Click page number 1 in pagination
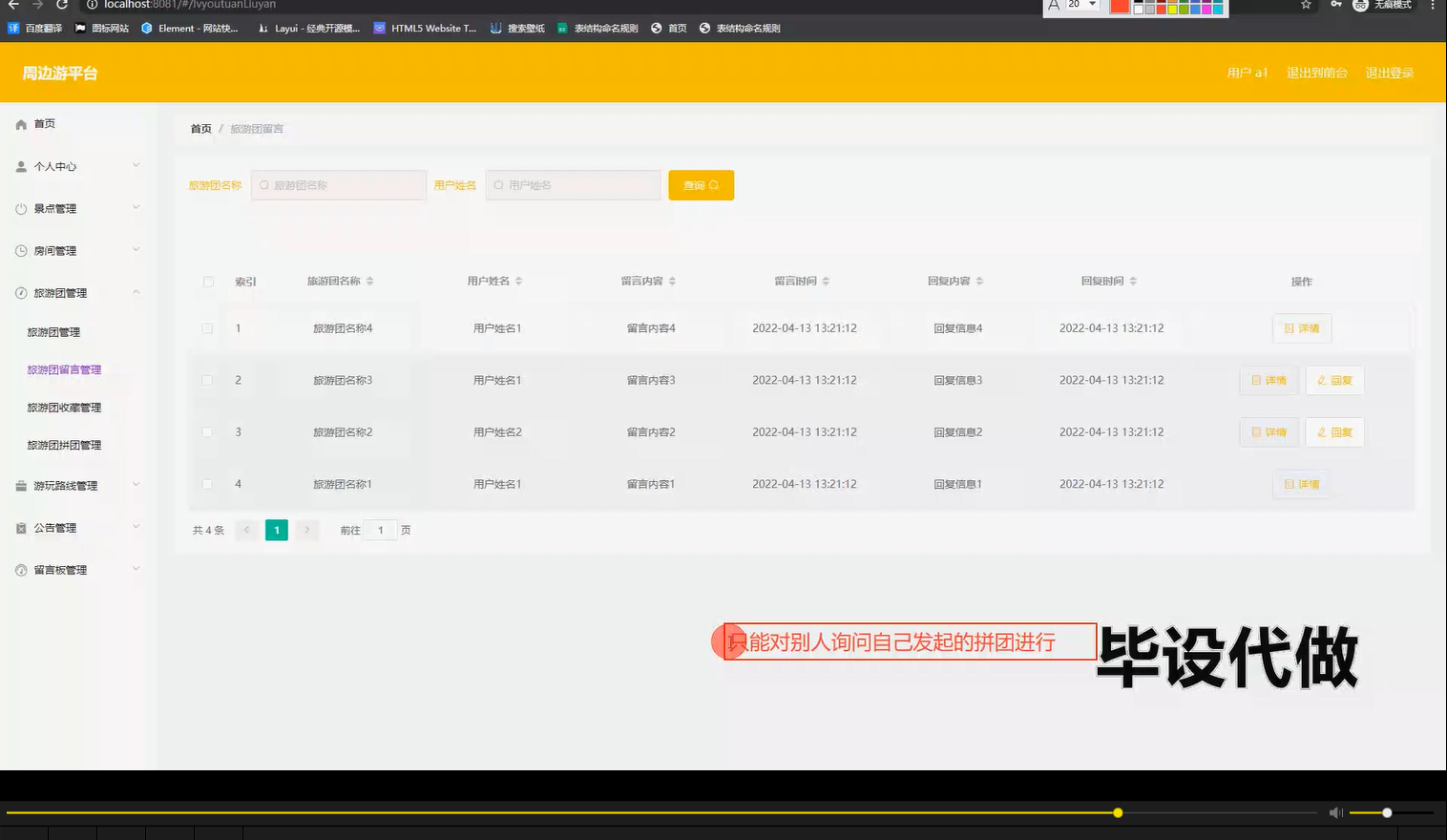Screen dimensions: 1447x840 [277, 530]
